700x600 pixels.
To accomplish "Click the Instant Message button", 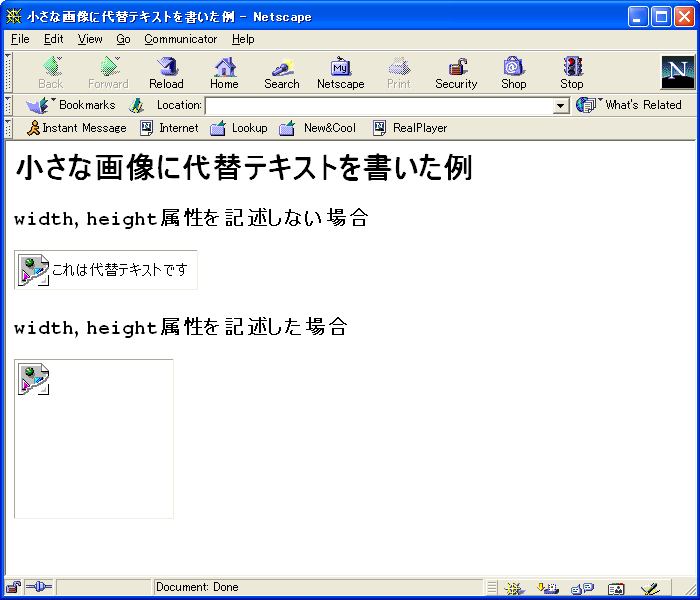I will [76, 128].
